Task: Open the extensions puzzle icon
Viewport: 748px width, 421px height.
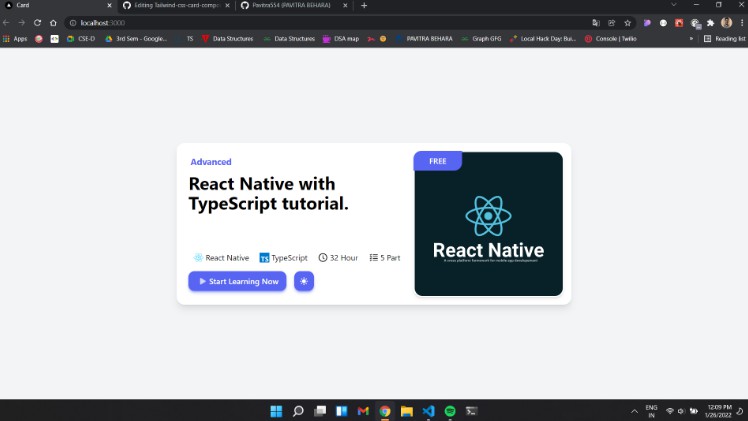Action: click(710, 22)
